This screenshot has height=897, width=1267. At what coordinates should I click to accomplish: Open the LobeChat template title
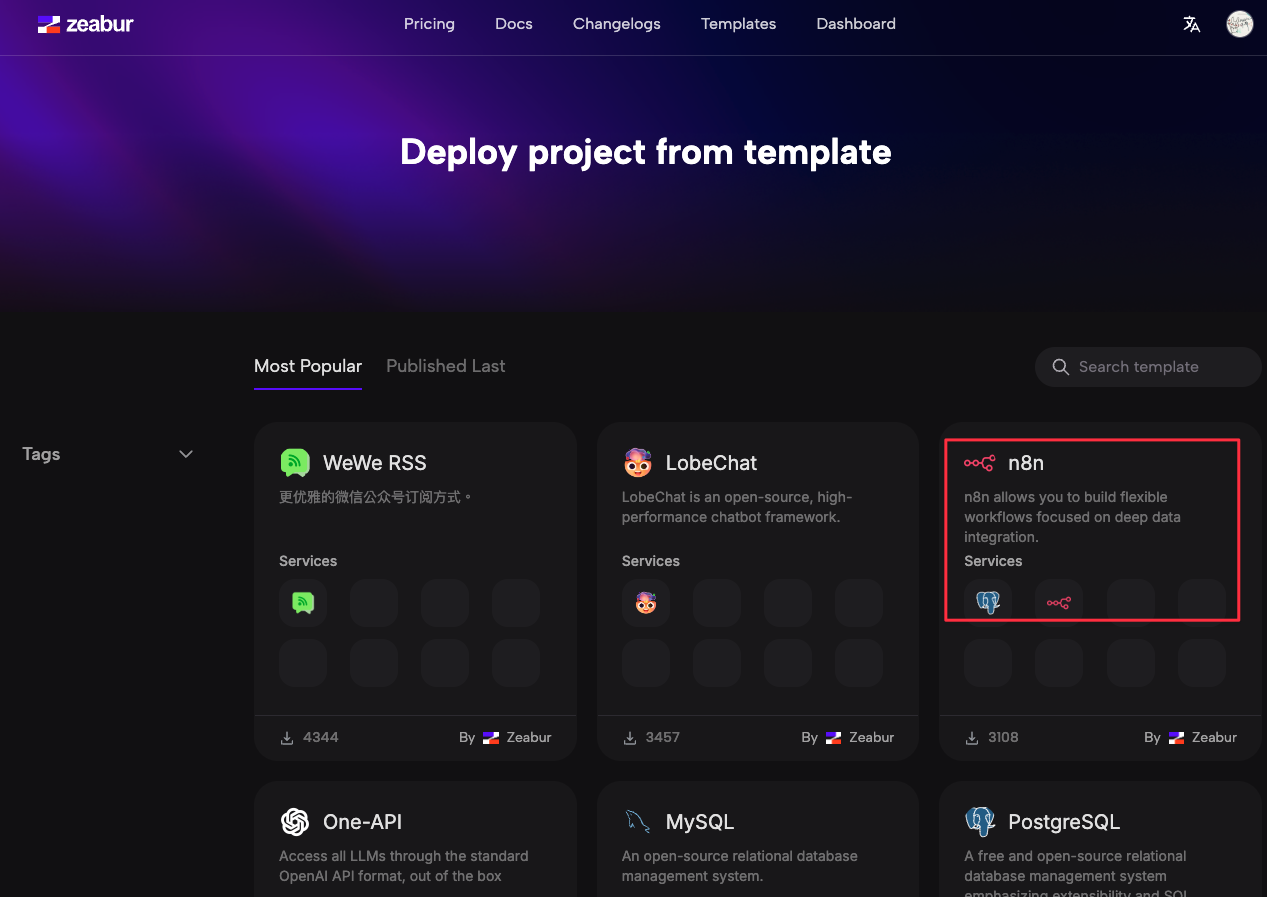coord(711,463)
